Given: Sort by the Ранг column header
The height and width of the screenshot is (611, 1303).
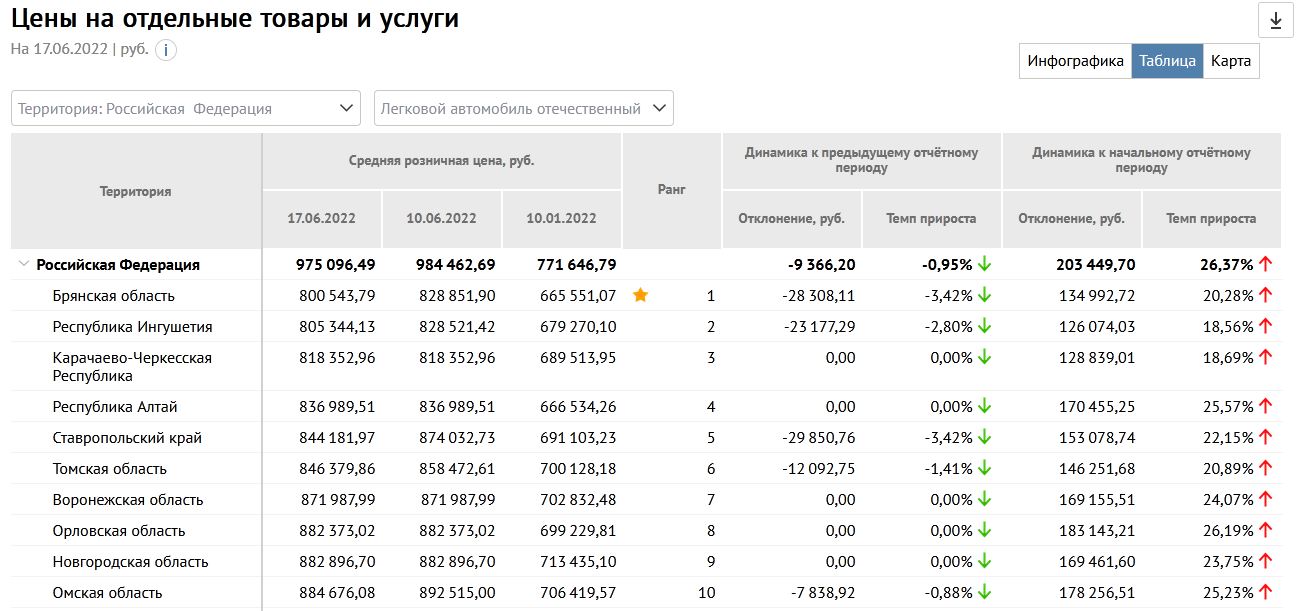Looking at the screenshot, I should (671, 190).
